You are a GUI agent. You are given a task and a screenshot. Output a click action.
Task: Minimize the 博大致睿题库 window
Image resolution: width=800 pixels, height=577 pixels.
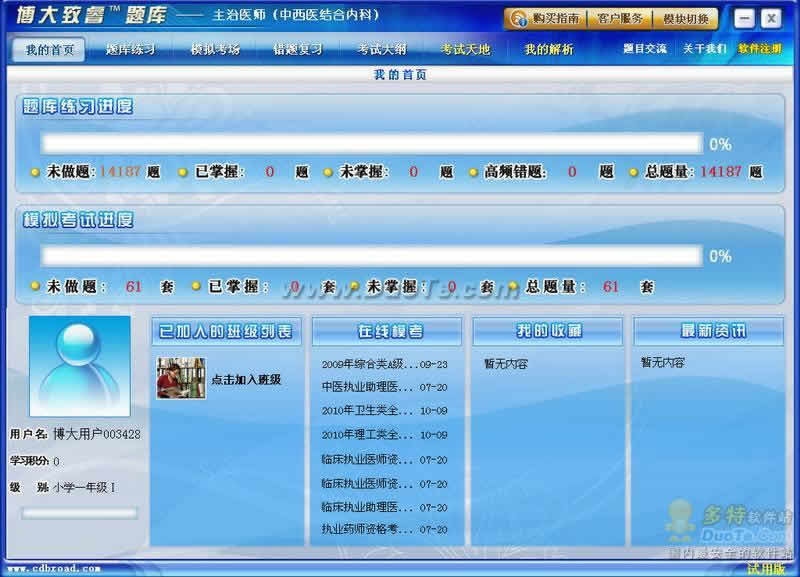click(744, 19)
